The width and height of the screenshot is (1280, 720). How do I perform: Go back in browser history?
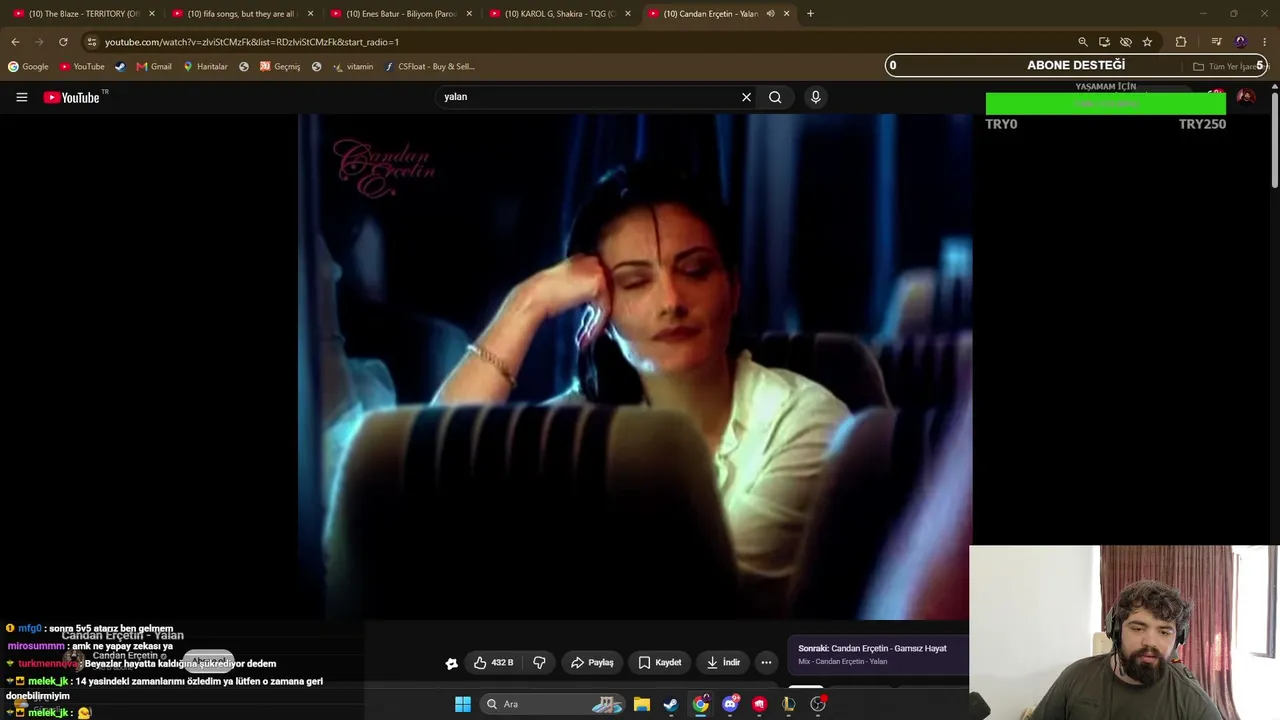pyautogui.click(x=15, y=42)
